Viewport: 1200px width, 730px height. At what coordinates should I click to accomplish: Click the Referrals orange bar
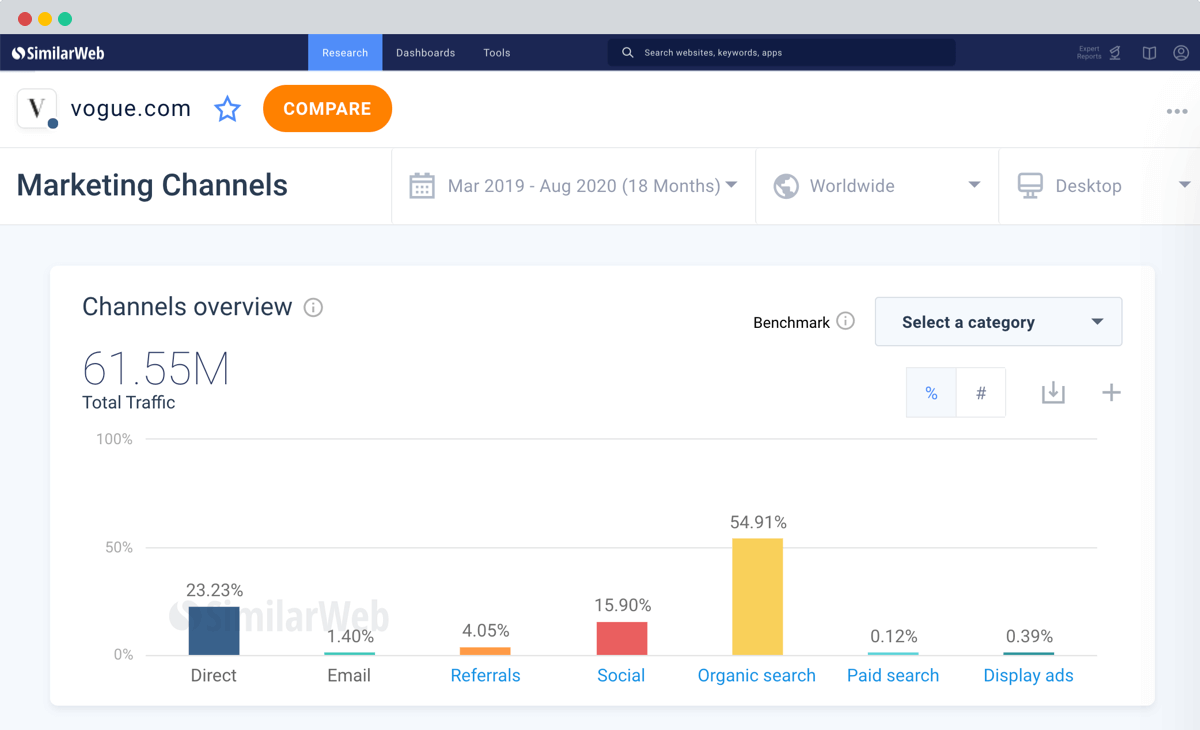[485, 652]
